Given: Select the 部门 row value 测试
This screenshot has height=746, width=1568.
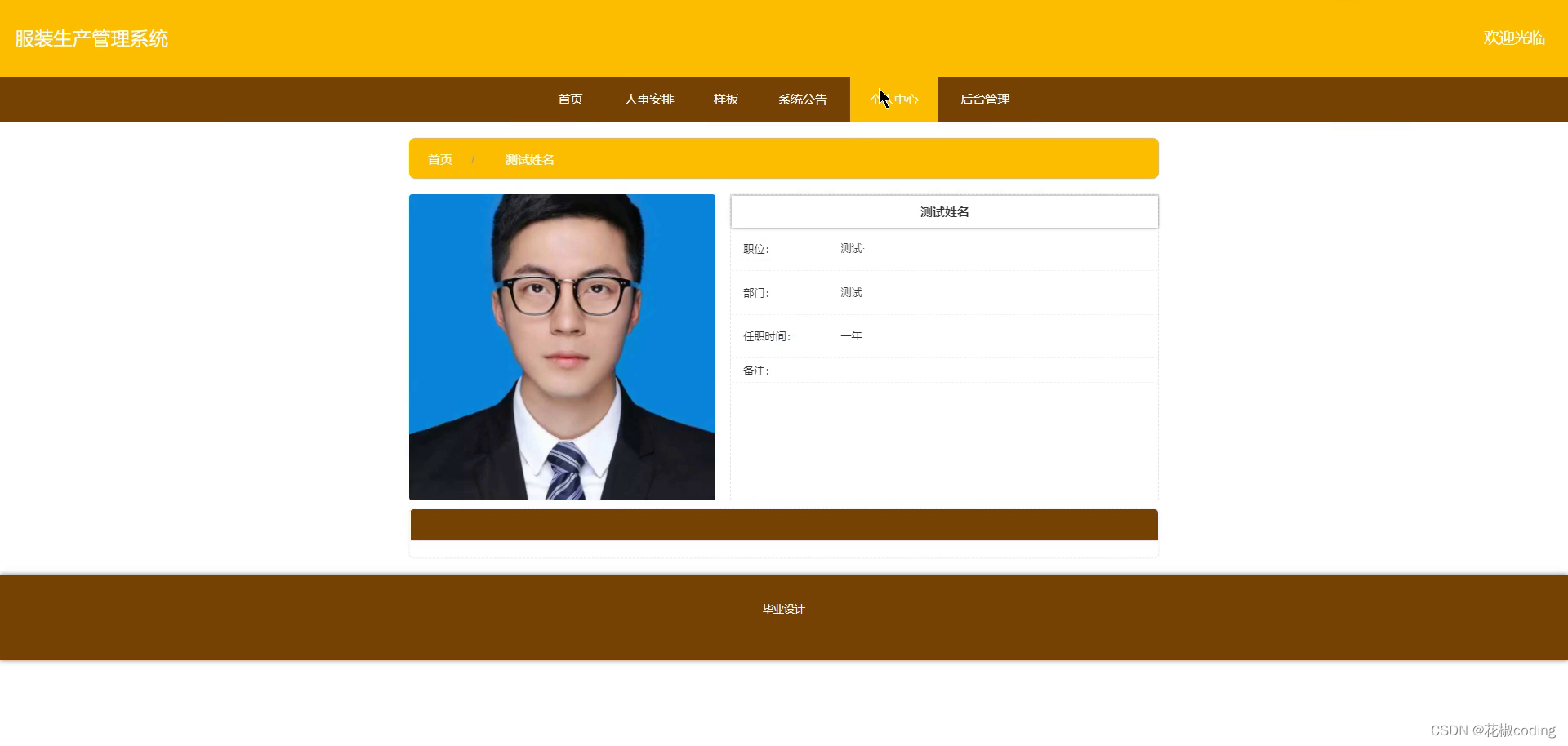Looking at the screenshot, I should click(850, 292).
